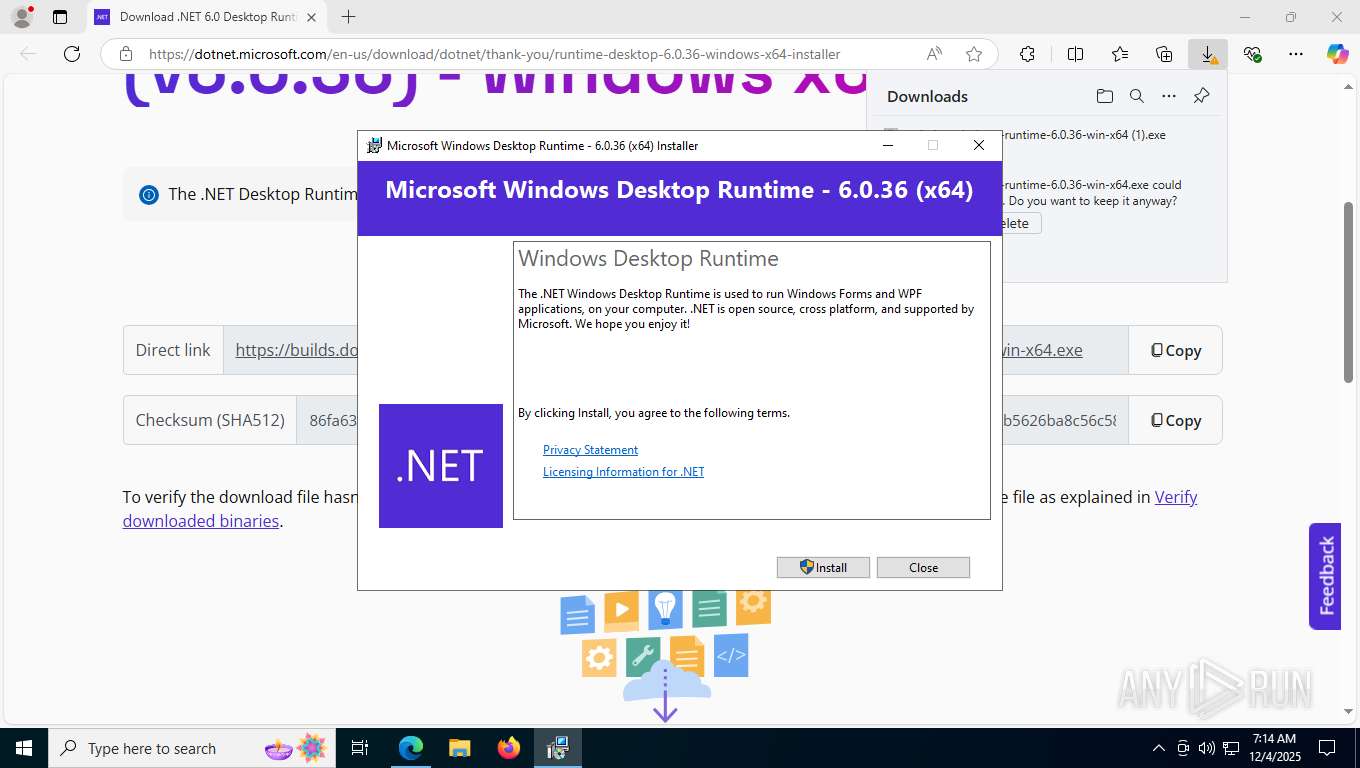The height and width of the screenshot is (768, 1360).
Task: Click the Read aloud icon
Action: point(934,54)
